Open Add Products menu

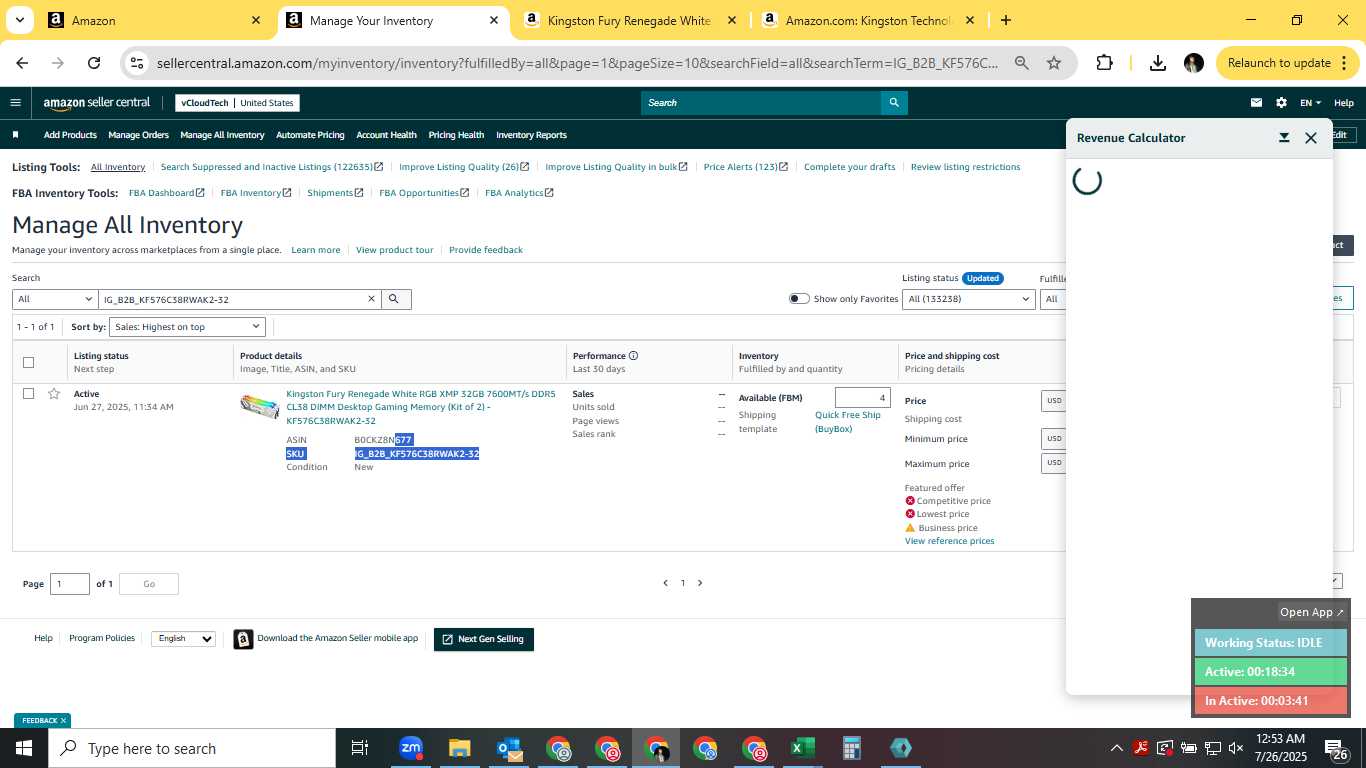[x=70, y=135]
